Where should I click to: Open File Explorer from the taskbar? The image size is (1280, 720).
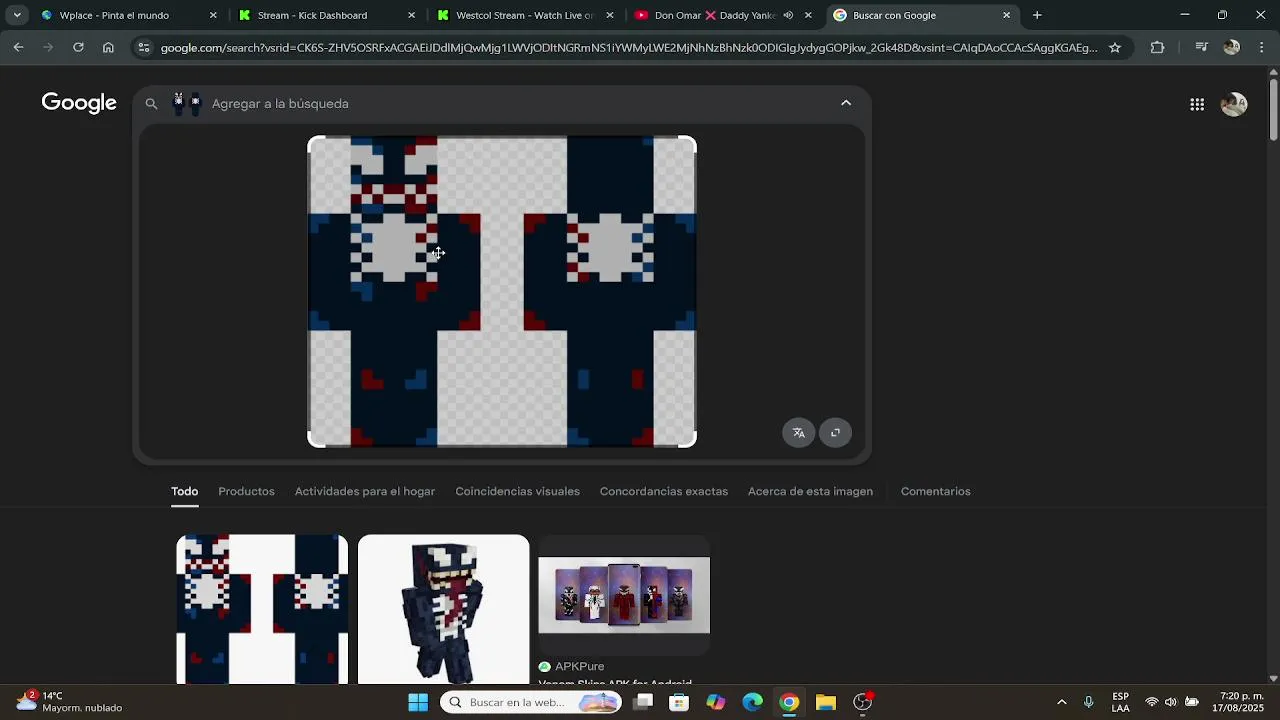coord(825,702)
